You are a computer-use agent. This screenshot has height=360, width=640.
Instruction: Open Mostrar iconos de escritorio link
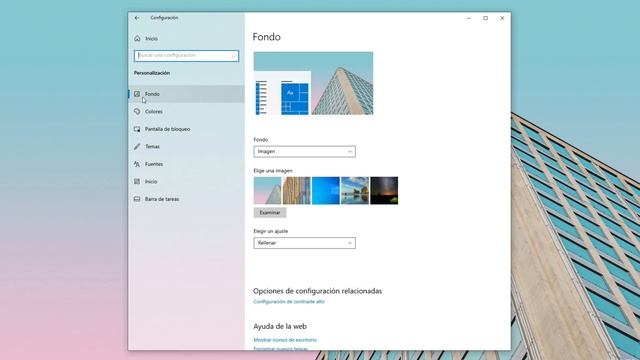click(285, 340)
